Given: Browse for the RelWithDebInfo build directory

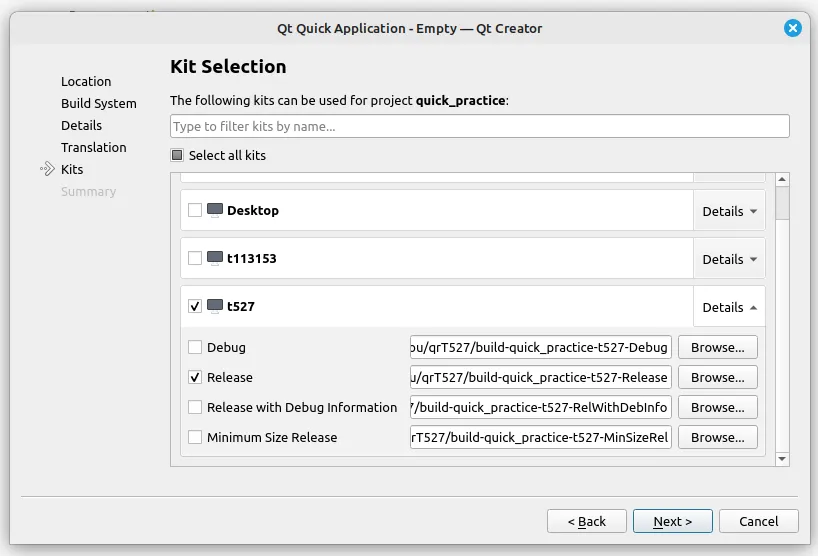Looking at the screenshot, I should [x=718, y=407].
